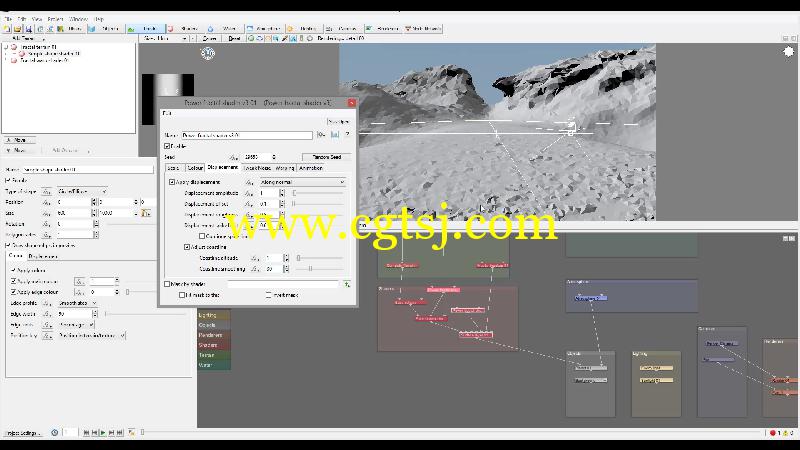
Task: Click the clock icon in bottom bar
Action: point(55,433)
